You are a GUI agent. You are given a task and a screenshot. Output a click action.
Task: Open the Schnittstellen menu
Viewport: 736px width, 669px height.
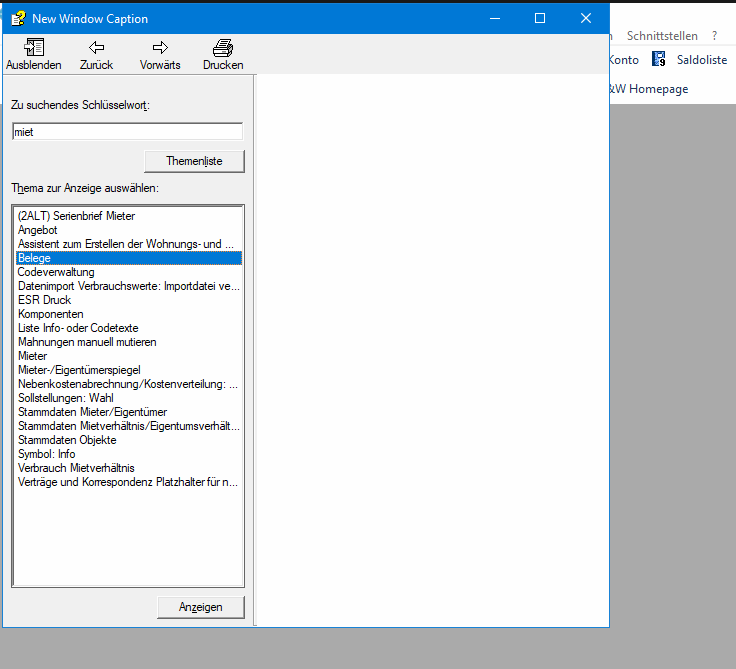[662, 36]
